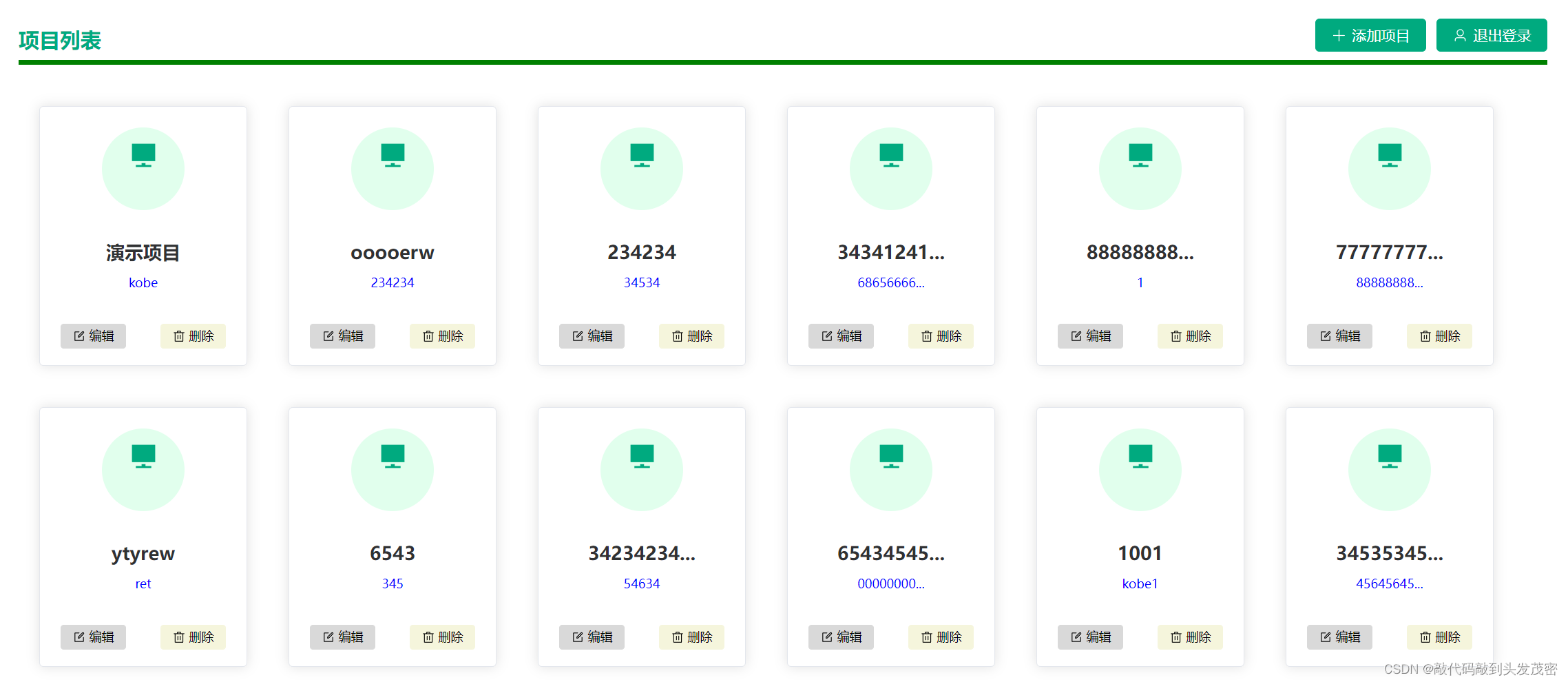Viewport: 1568px width, 682px height.
Task: Click 编辑 button on the ooooerw card
Action: 342,335
